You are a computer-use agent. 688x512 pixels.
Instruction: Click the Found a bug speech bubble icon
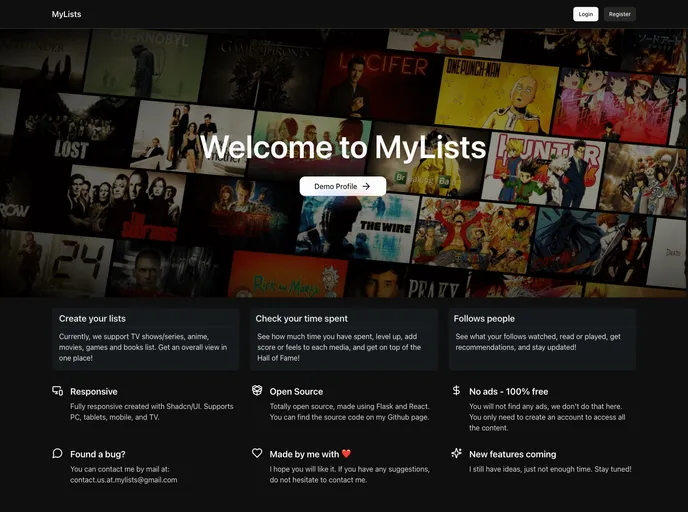[57, 453]
